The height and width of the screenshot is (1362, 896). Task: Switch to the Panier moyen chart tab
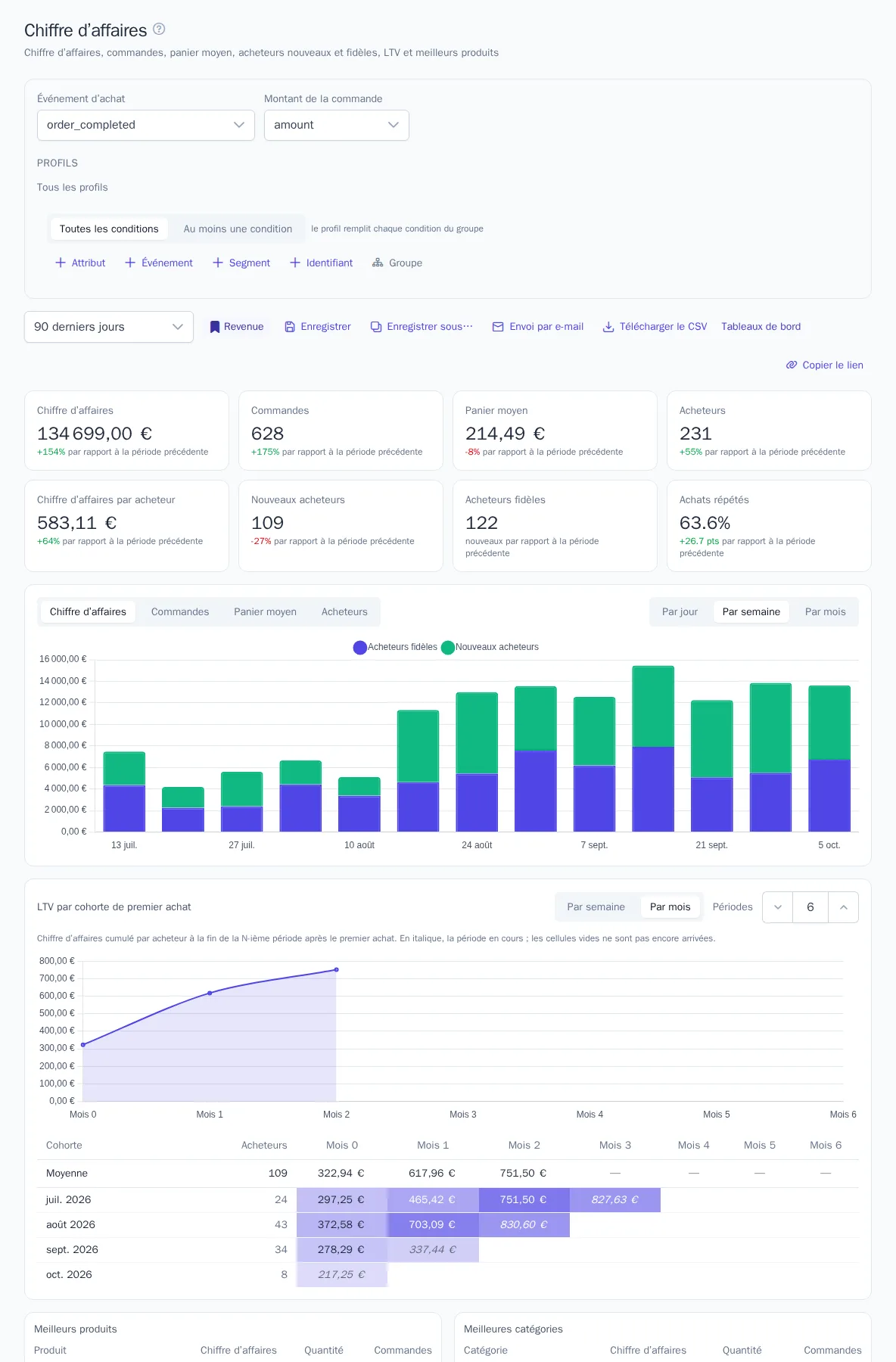265,611
